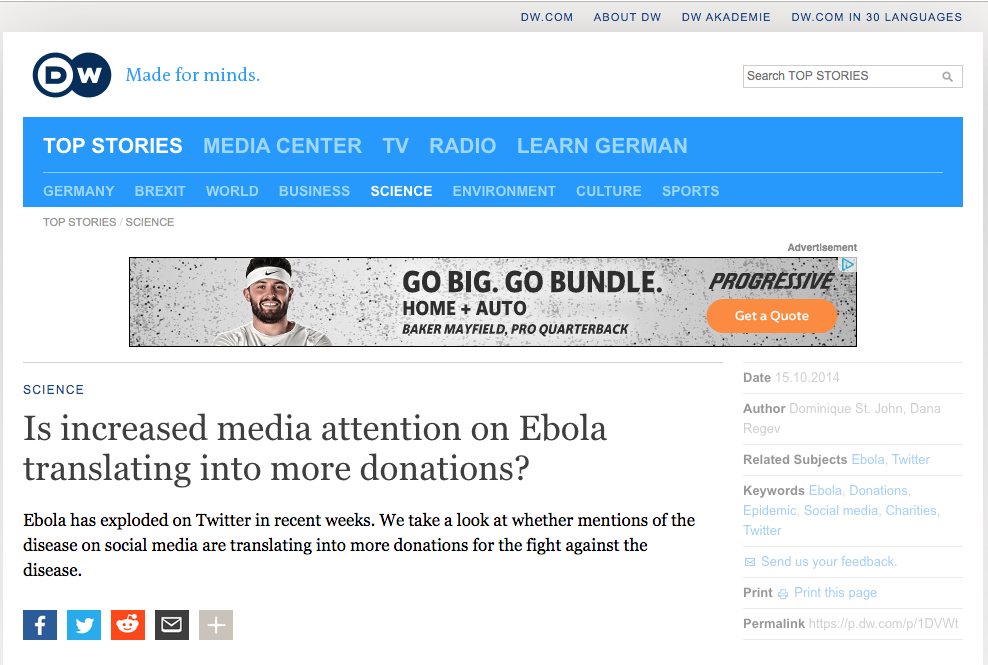Image resolution: width=988 pixels, height=665 pixels.
Task: Open DW.COM top link
Action: pos(547,17)
